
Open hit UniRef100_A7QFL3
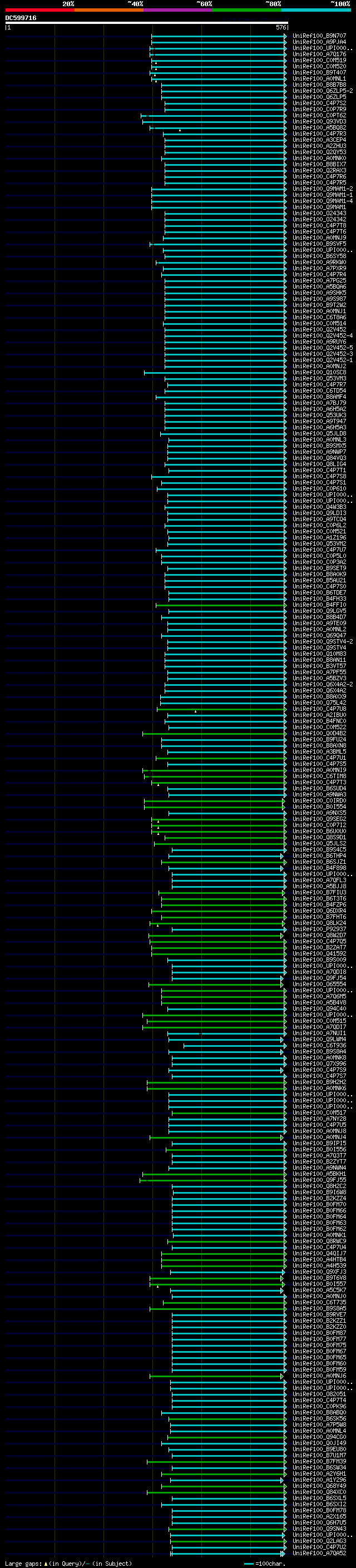[319, 880]
